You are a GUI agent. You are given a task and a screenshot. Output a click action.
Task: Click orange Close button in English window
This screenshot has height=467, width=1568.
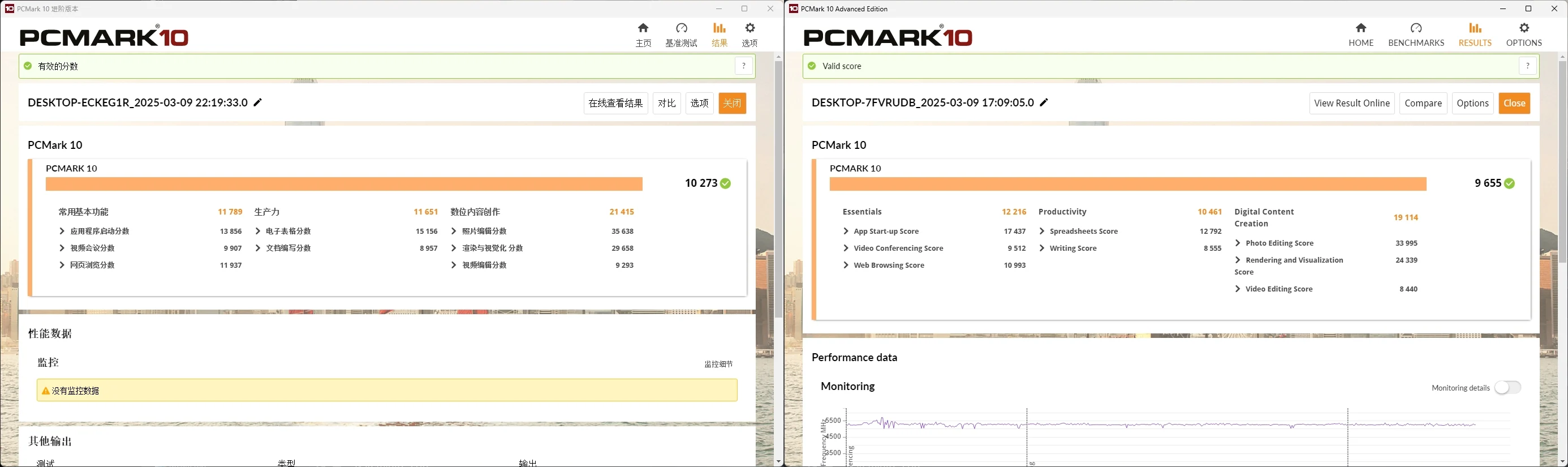click(1514, 104)
